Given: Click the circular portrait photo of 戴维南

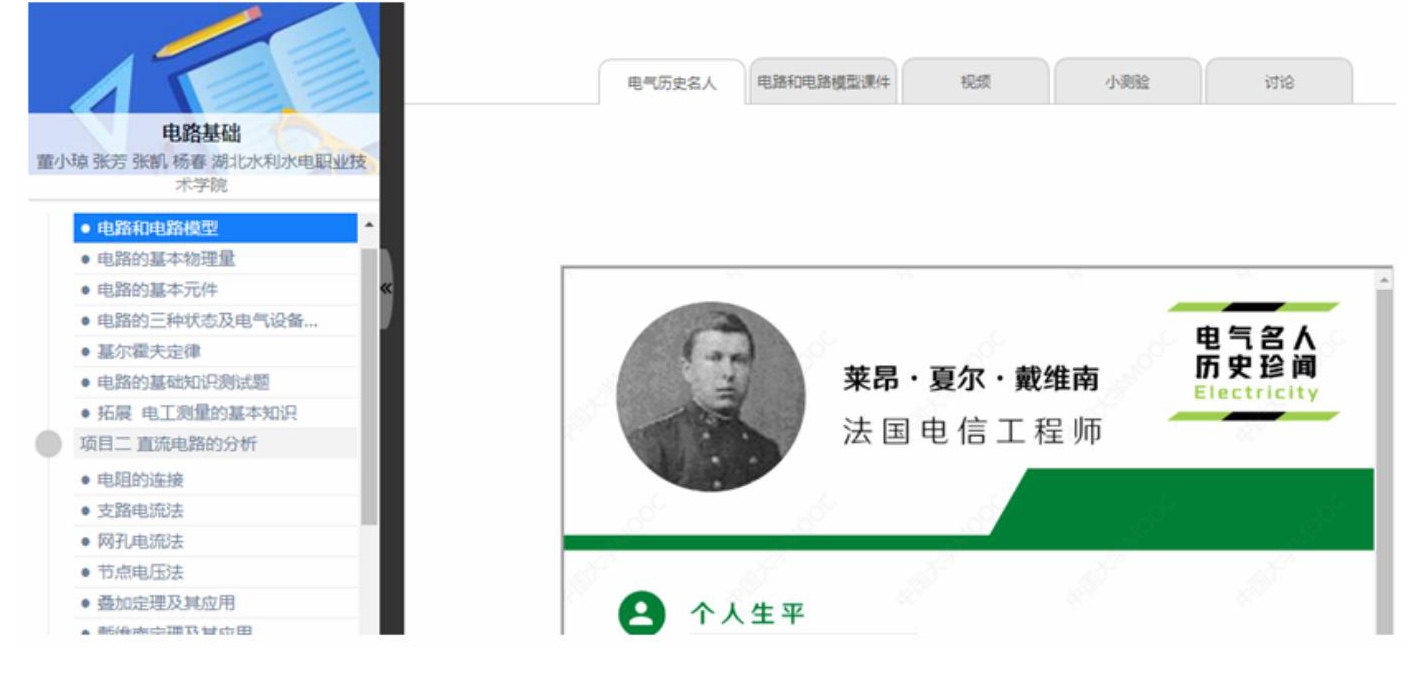Looking at the screenshot, I should point(710,396).
